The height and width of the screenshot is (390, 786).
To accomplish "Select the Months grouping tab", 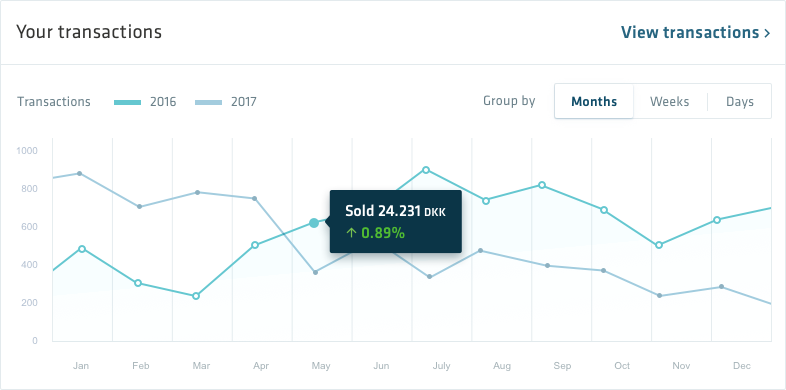I will tap(594, 102).
